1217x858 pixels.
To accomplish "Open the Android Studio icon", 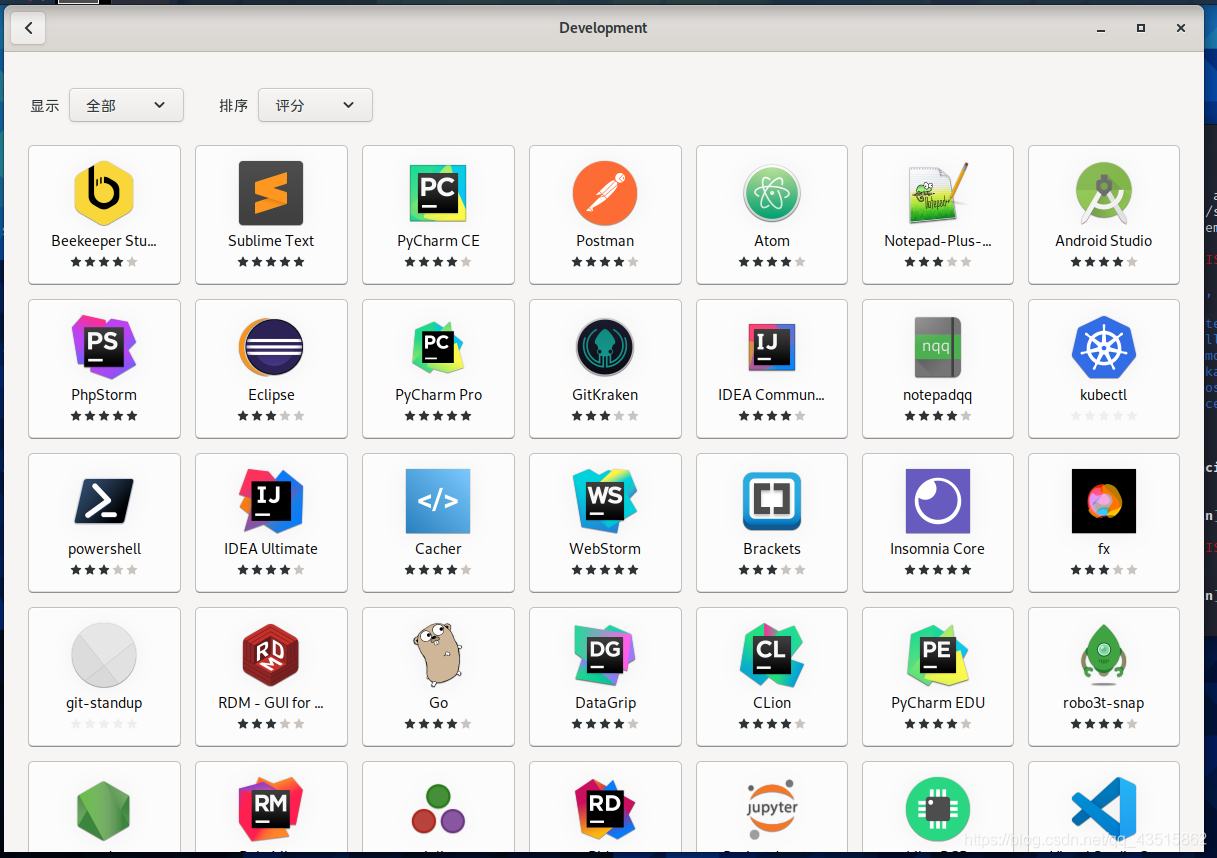I will (x=1104, y=193).
